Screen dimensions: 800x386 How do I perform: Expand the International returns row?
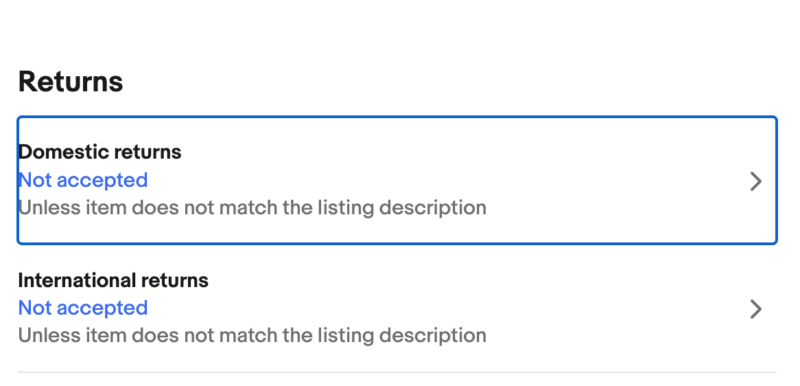(397, 308)
